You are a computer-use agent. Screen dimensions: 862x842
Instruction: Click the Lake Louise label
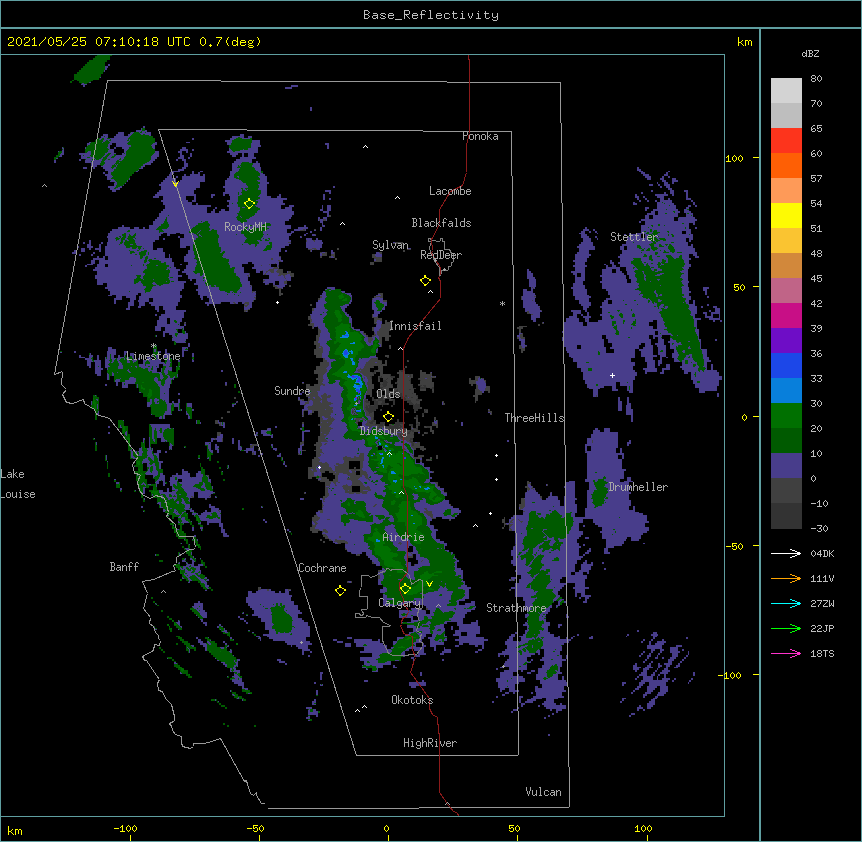(18, 484)
